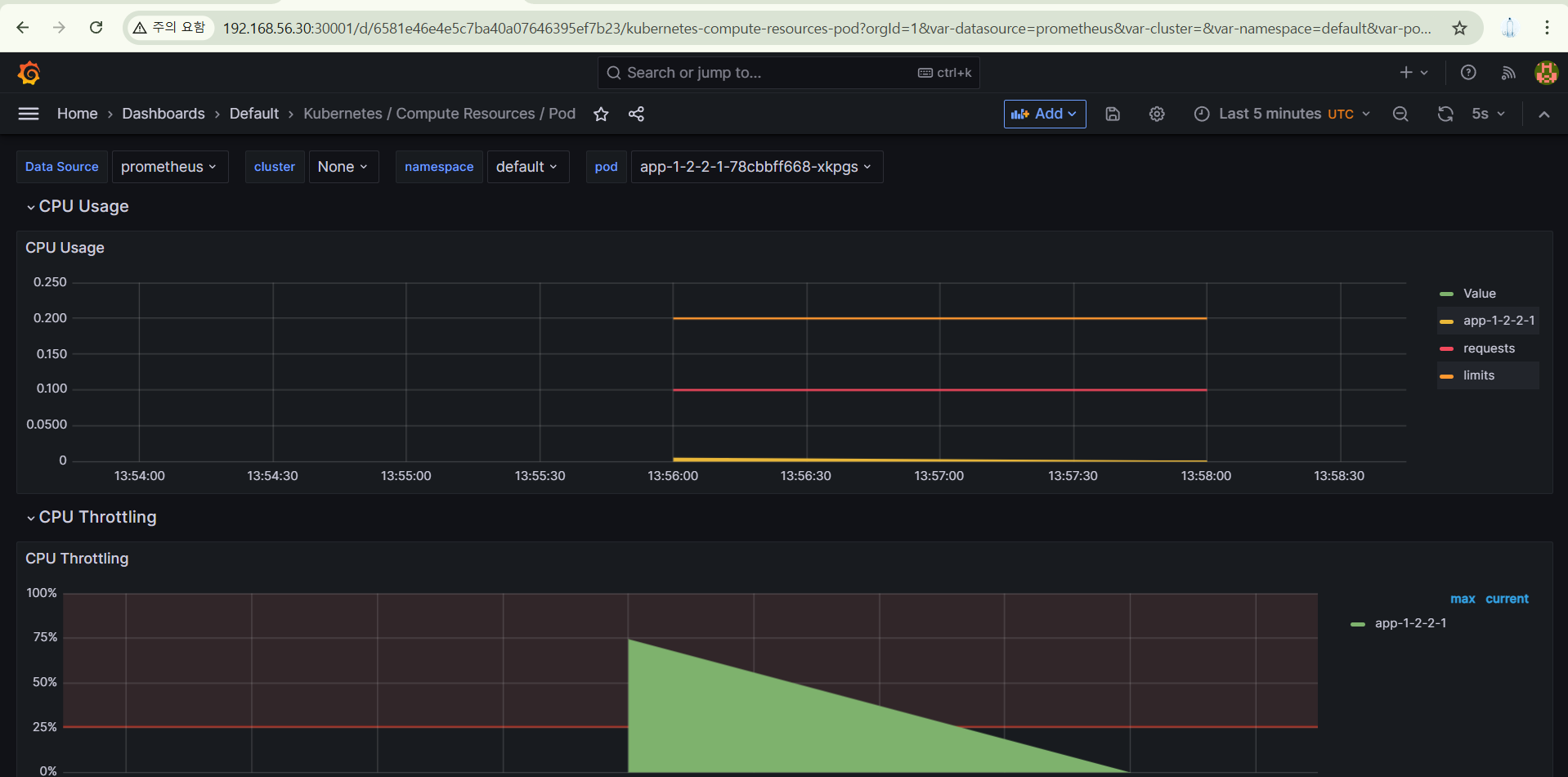Go back with browser back arrow

click(22, 28)
